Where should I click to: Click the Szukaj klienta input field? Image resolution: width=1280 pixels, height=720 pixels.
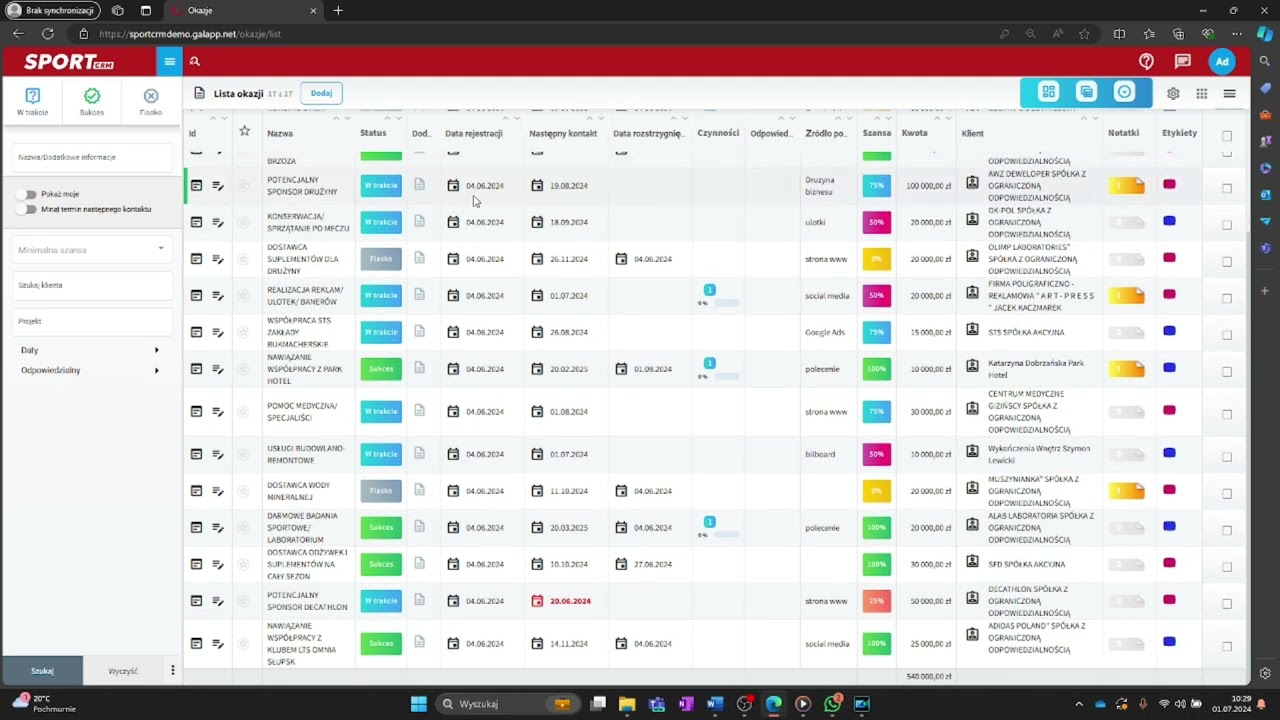(x=92, y=285)
